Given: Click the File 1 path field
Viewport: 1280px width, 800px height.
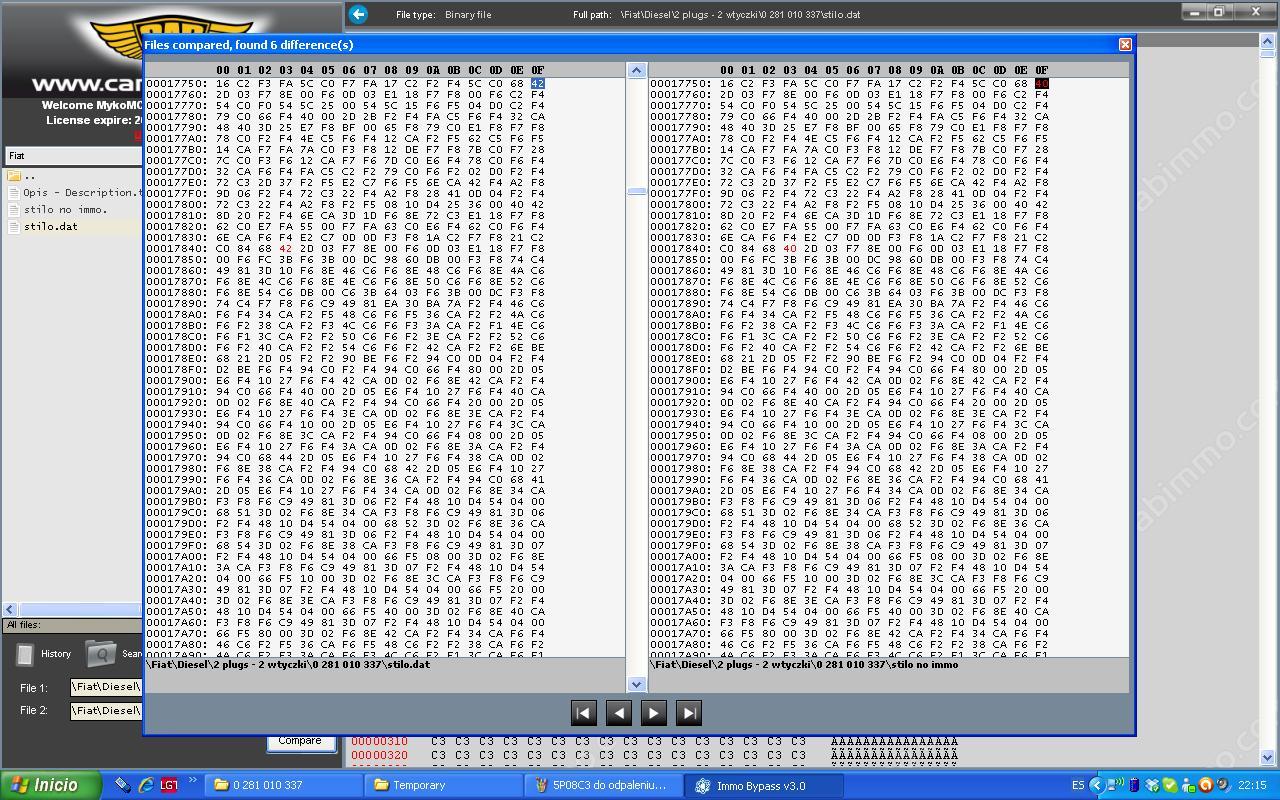Looking at the screenshot, I should pyautogui.click(x=105, y=688).
